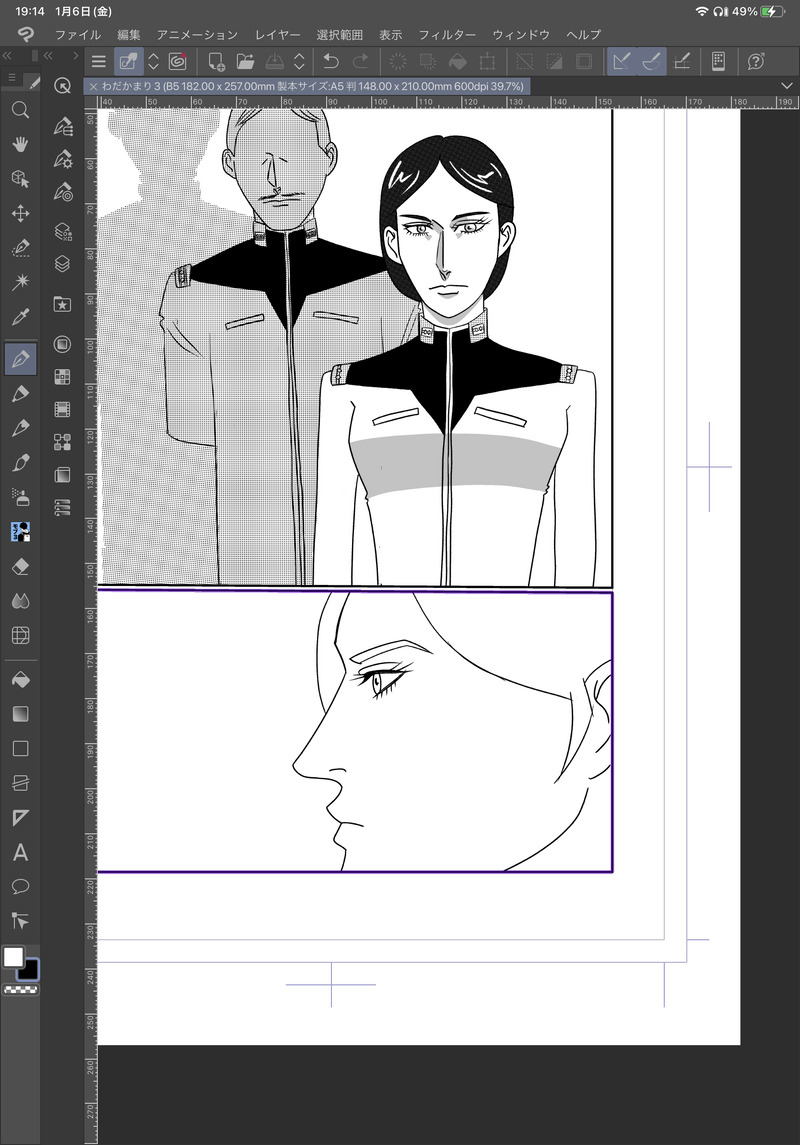Open the レイヤー menu
The image size is (800, 1145).
(277, 34)
